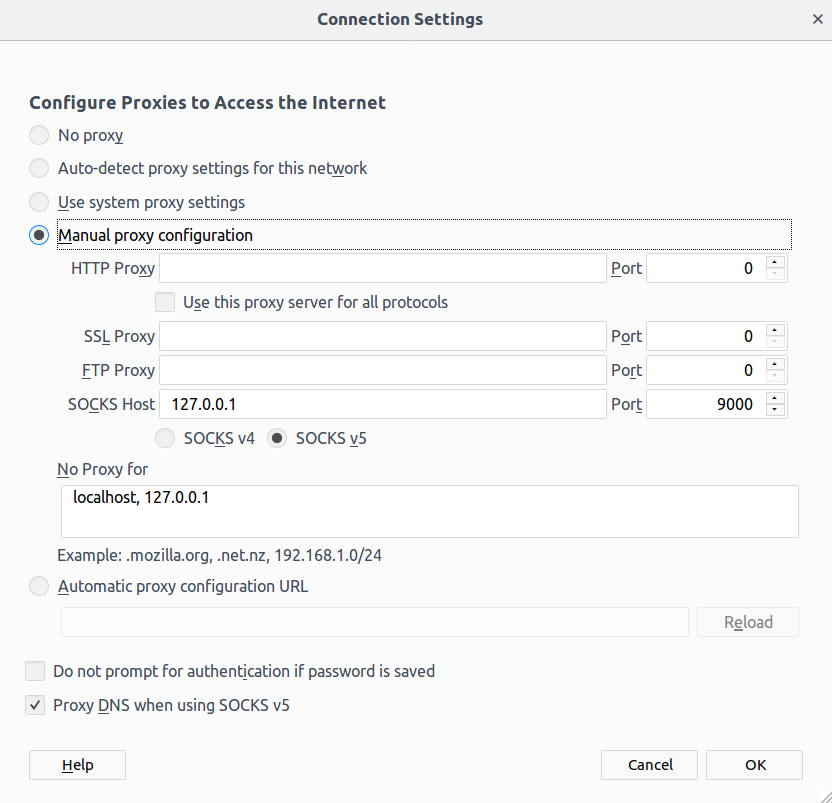Select Use system proxy settings
The width and height of the screenshot is (832, 803).
pyautogui.click(x=39, y=202)
